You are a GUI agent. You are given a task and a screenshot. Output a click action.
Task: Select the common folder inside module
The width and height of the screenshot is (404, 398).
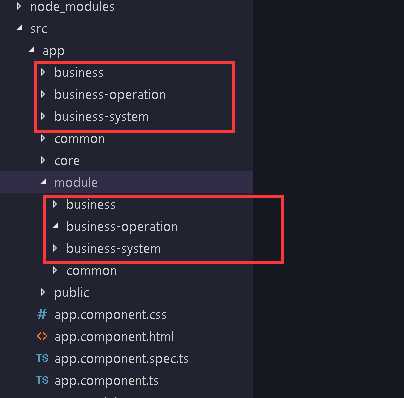click(91, 271)
